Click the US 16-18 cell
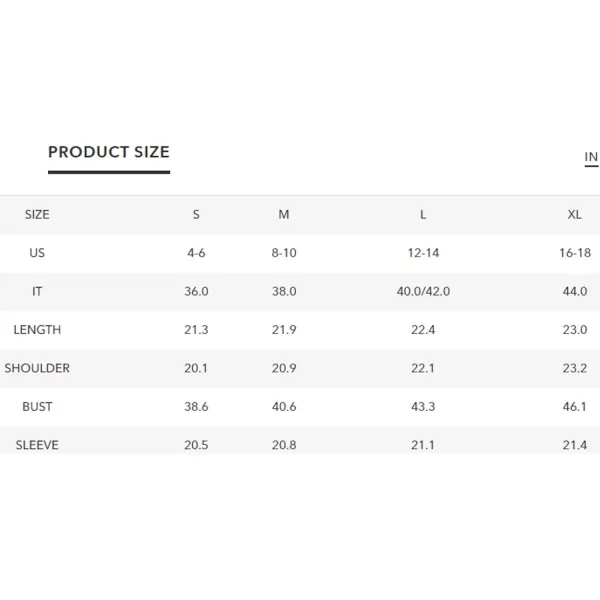Image resolution: width=600 pixels, height=600 pixels. pyautogui.click(x=575, y=253)
